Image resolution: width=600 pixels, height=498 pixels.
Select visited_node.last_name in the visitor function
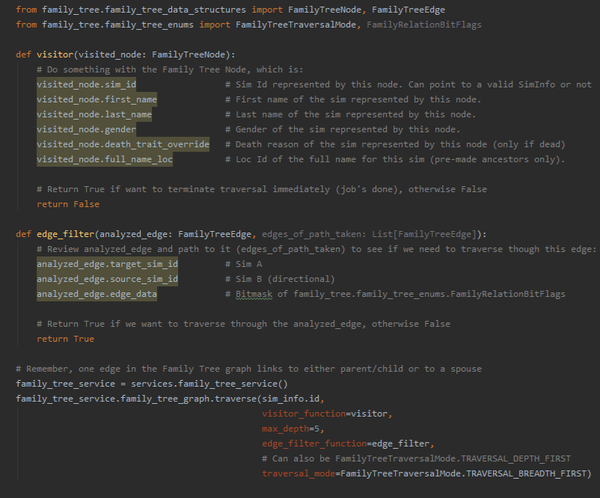93,115
